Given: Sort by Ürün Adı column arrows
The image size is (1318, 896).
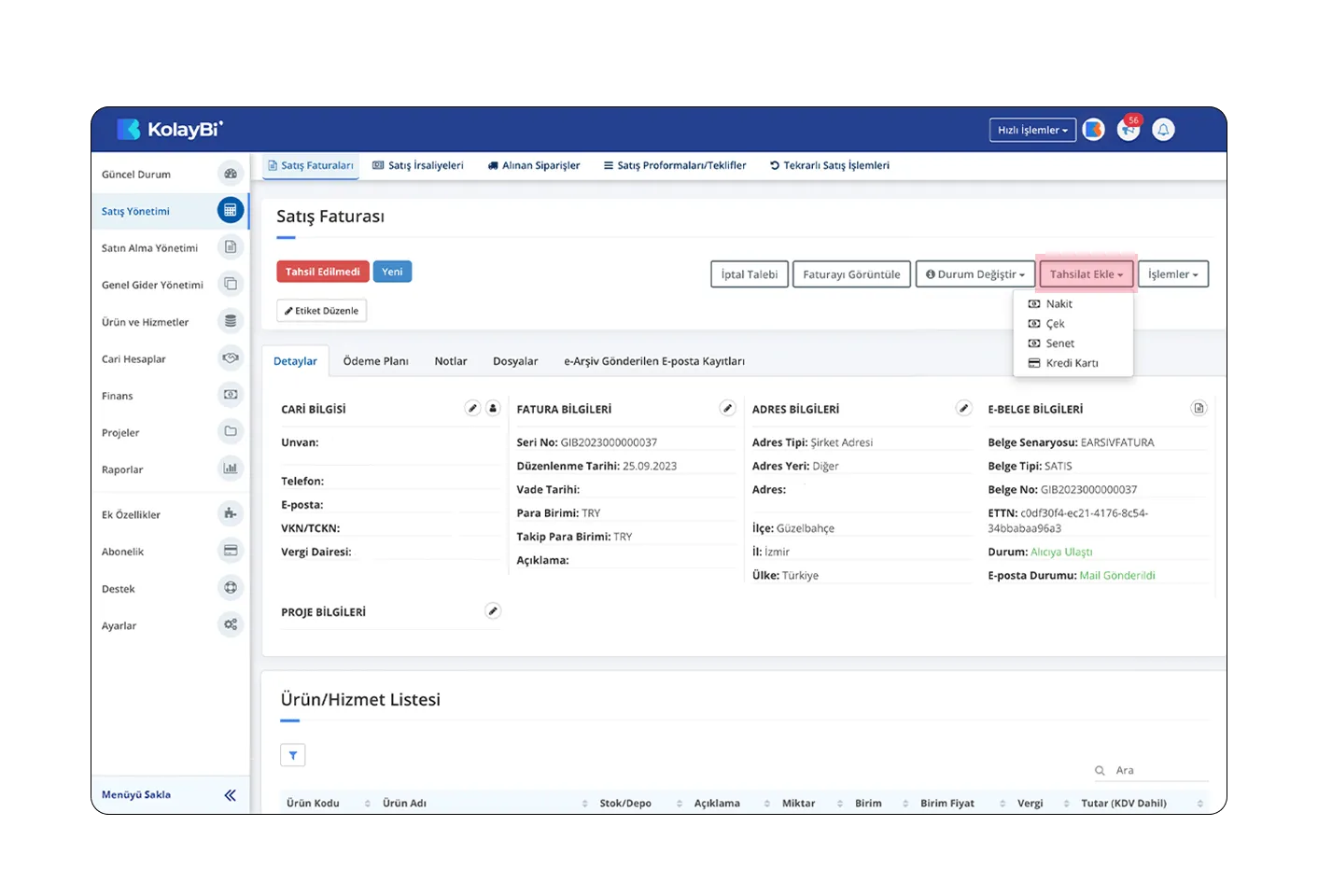Looking at the screenshot, I should coord(585,804).
